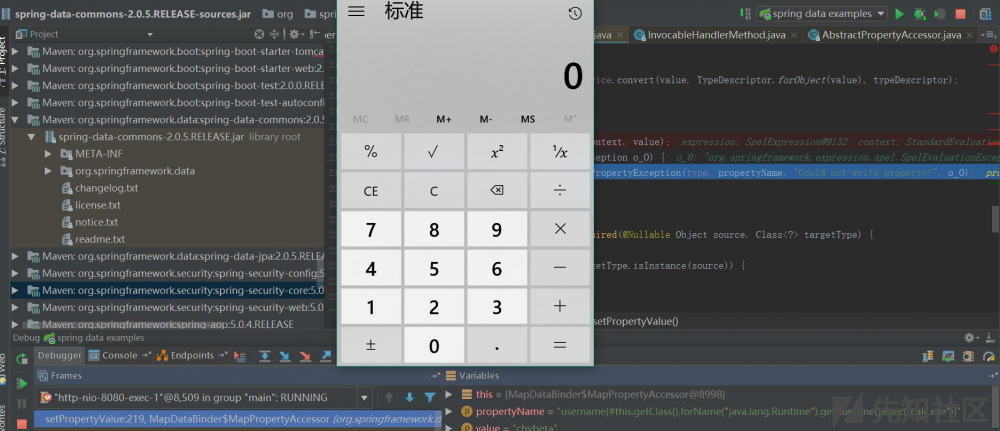Expand Maven spring-boot-test library node
1000x431 pixels.
click(17, 85)
